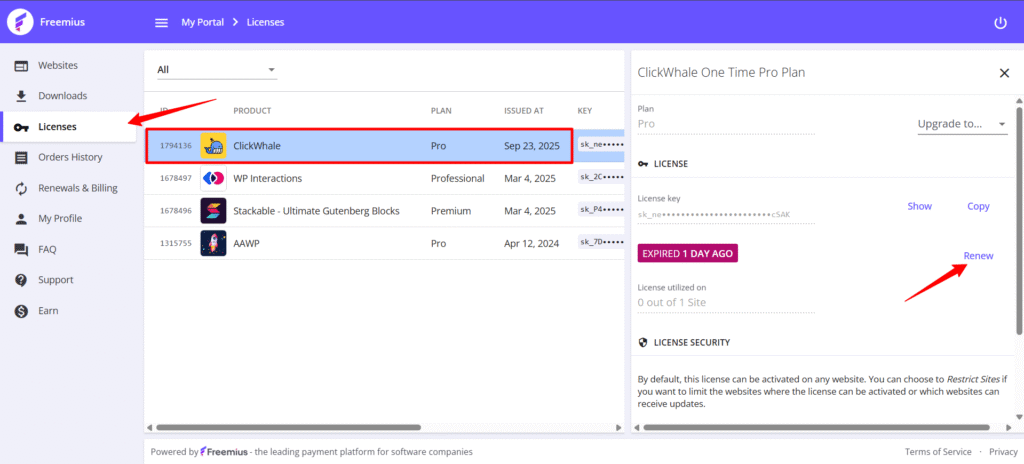The width and height of the screenshot is (1024, 464).
Task: Click the detail panel's vertical scrollbar
Action: pos(1019,222)
